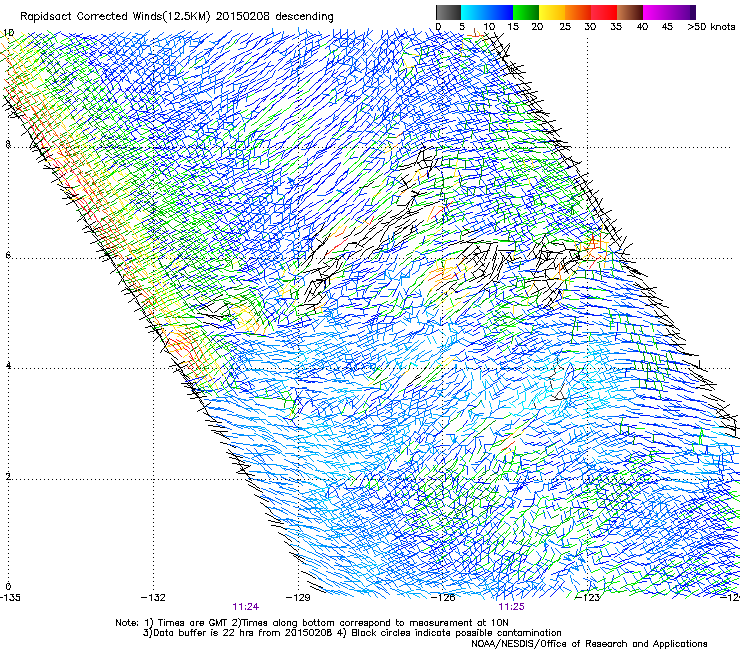Click the brown 35-40 knots legend swatch
740x650 pixels.
coord(630,12)
